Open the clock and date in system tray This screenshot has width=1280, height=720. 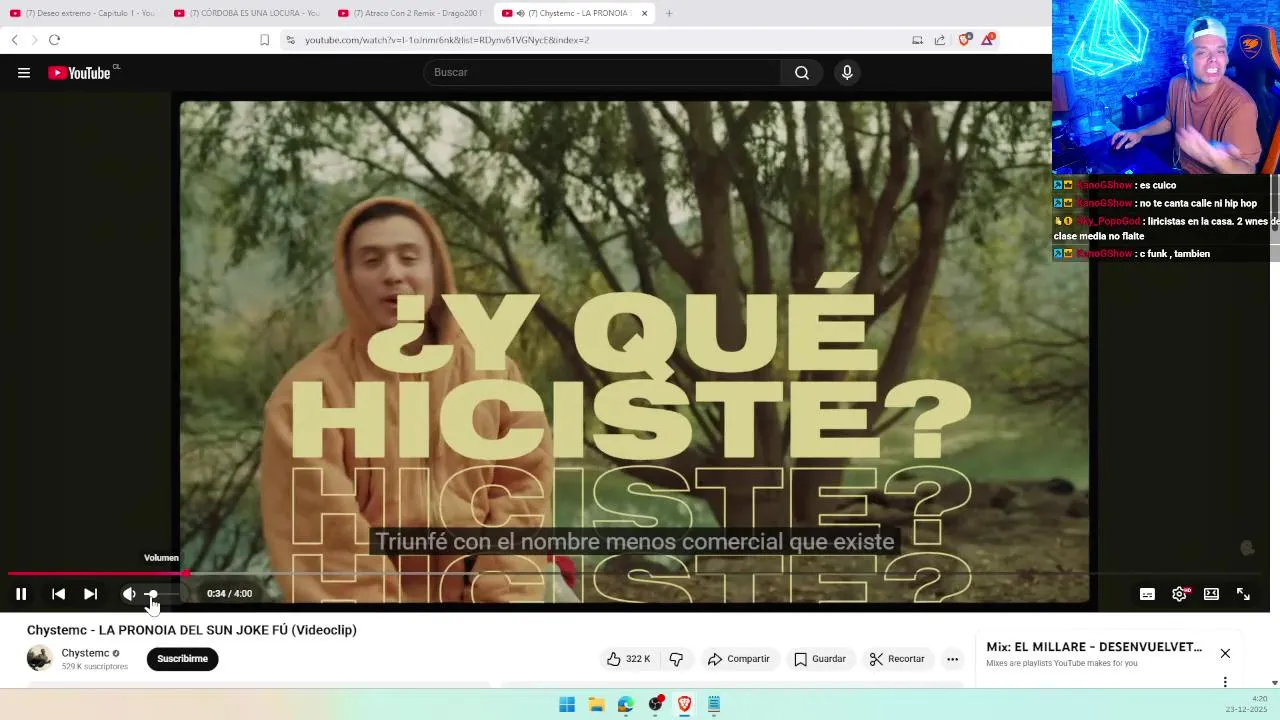click(1247, 704)
